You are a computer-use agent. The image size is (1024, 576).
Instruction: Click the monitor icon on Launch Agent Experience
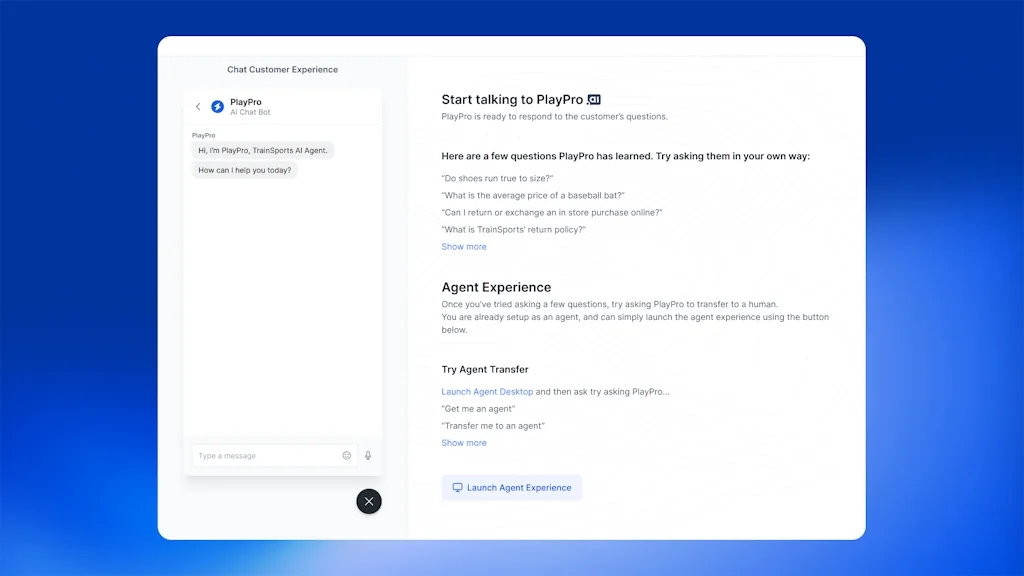(457, 487)
